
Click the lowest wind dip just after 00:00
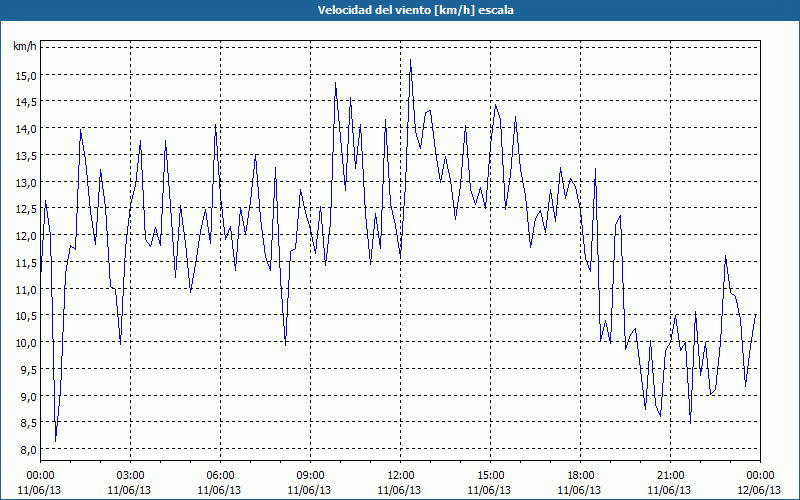[x=56, y=440]
